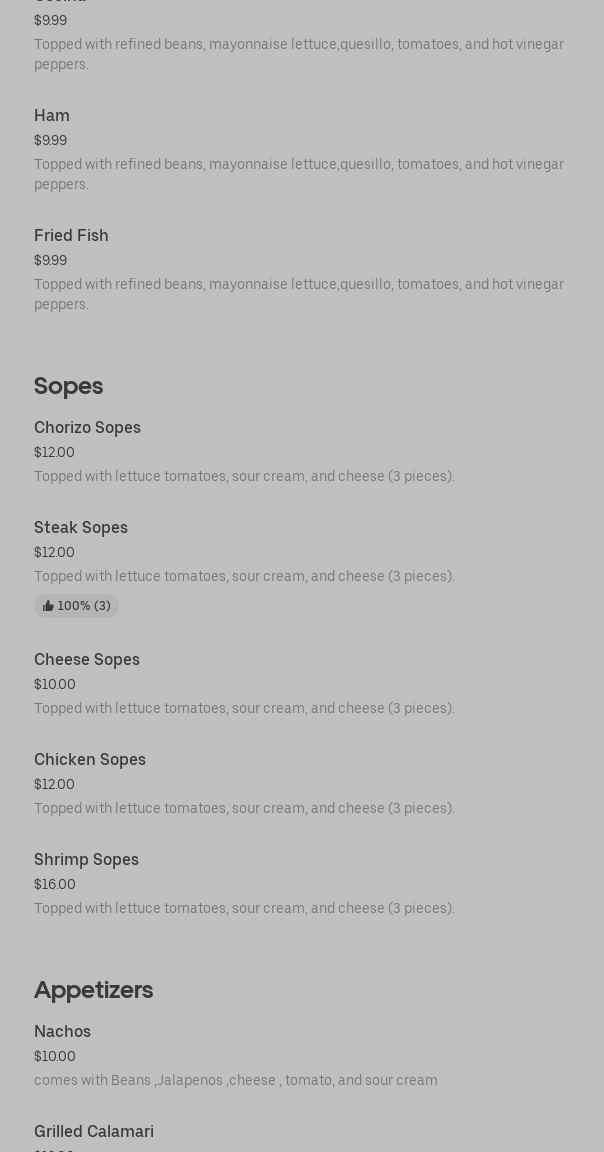The width and height of the screenshot is (604, 1152).
Task: Select Cheese Sopes from the menu
Action: [x=87, y=660]
